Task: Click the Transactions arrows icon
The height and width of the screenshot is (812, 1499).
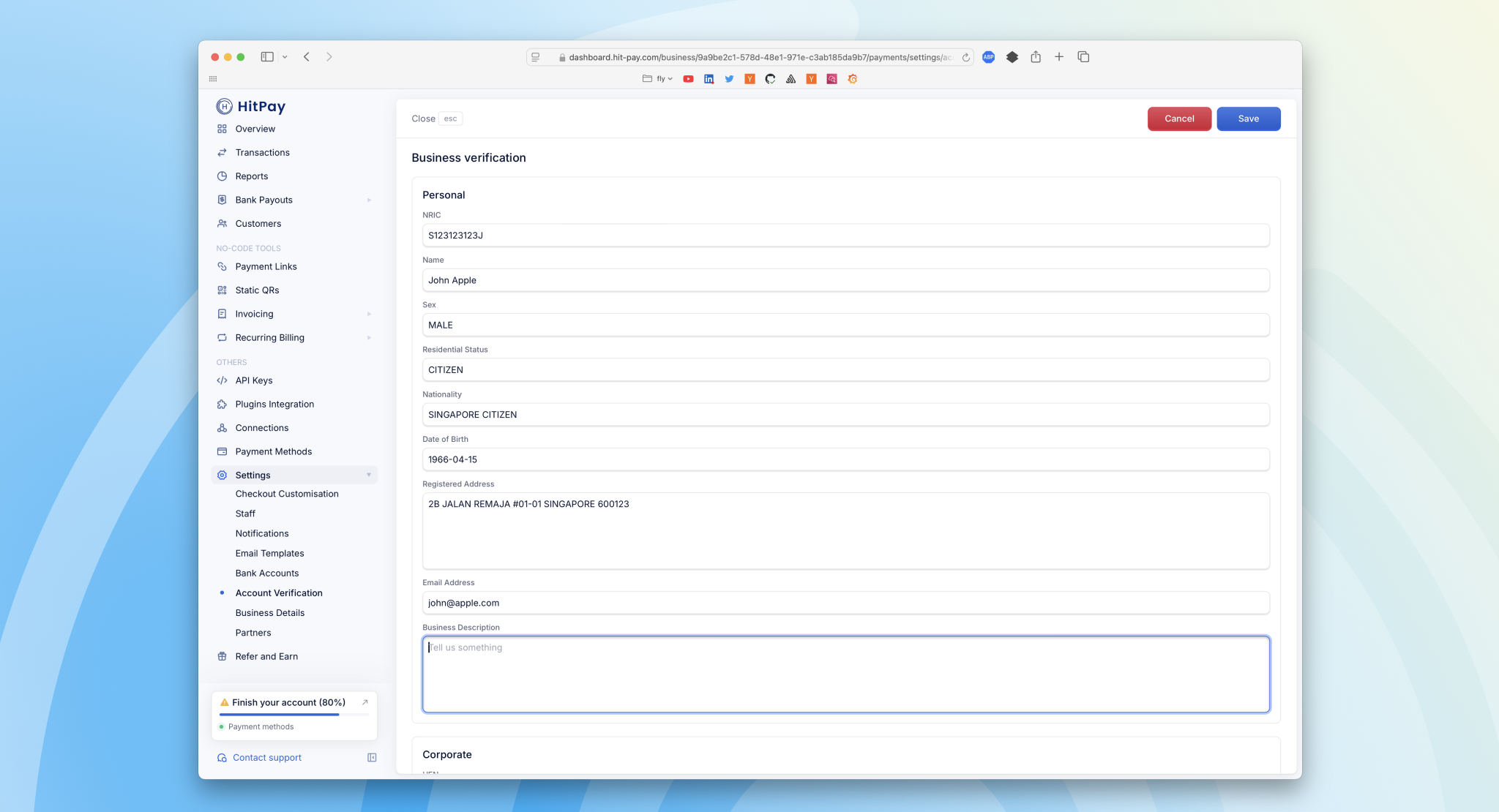Action: coord(222,152)
